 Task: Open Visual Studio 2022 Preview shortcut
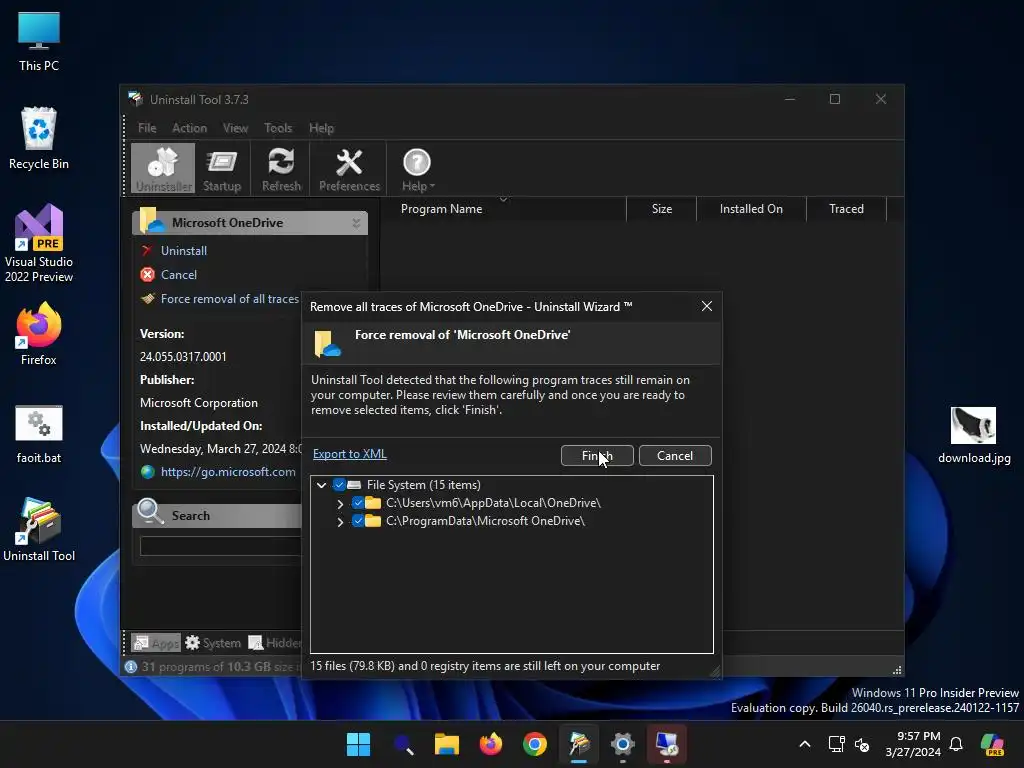point(39,243)
